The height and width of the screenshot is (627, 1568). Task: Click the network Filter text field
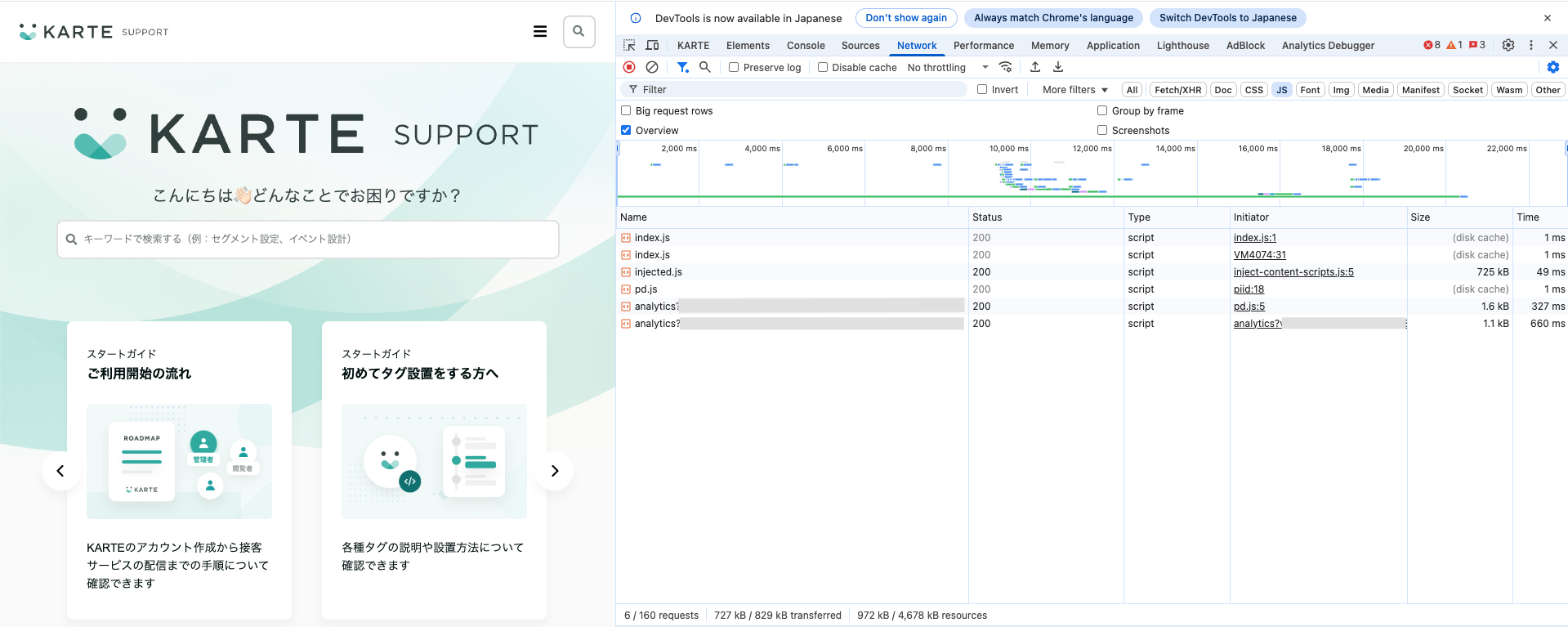coord(794,90)
